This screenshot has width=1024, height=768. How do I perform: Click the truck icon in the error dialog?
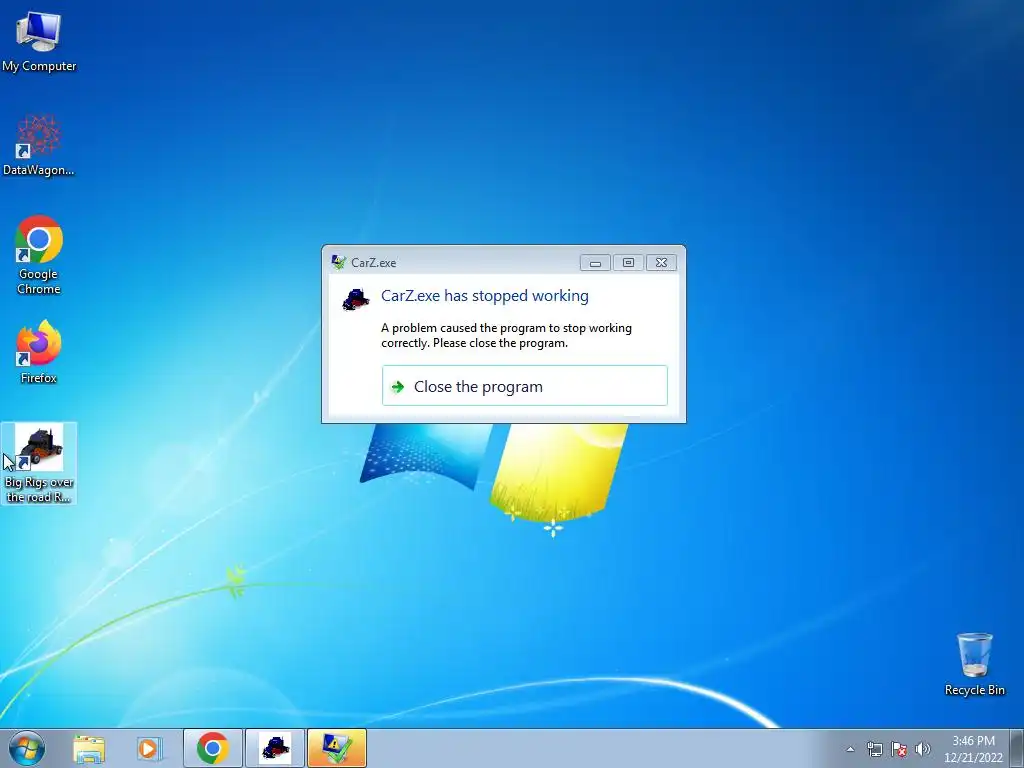click(356, 299)
